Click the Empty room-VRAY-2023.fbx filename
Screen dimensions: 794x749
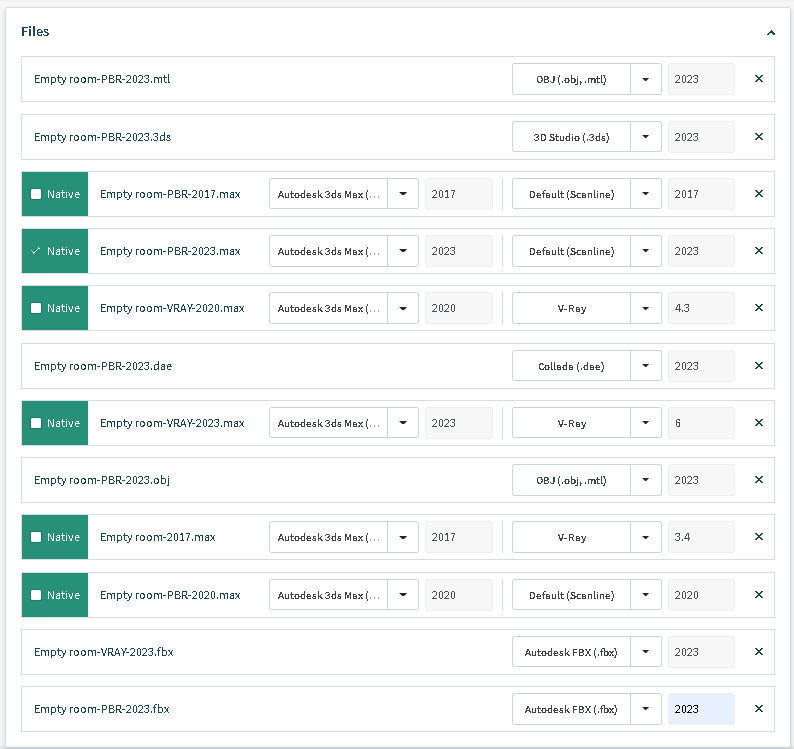[104, 652]
